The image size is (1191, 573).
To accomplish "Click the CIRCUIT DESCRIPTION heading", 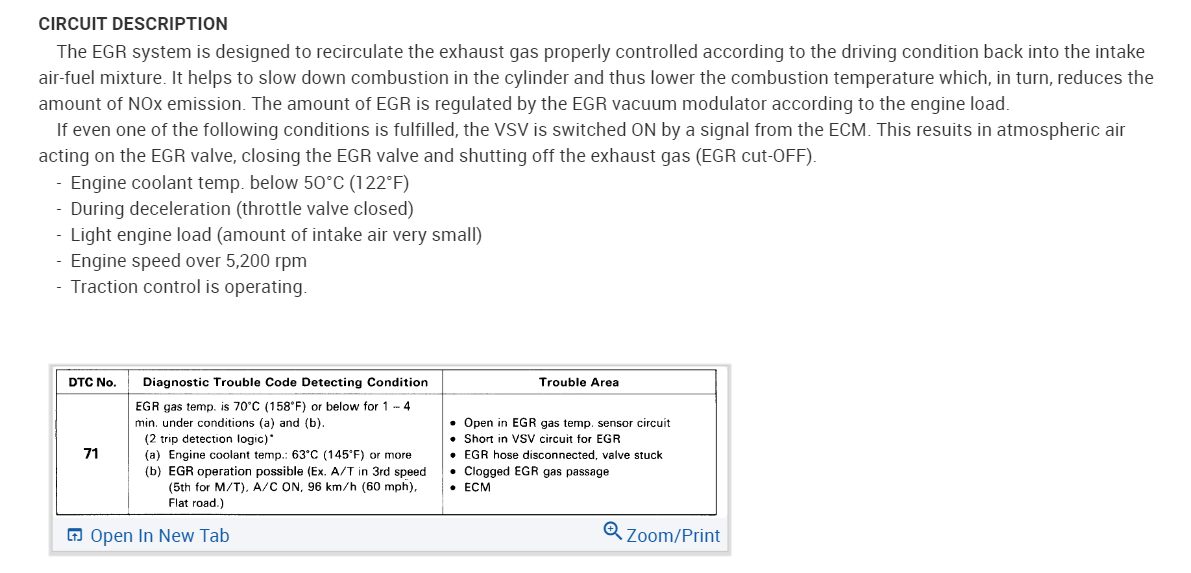I will [x=133, y=23].
